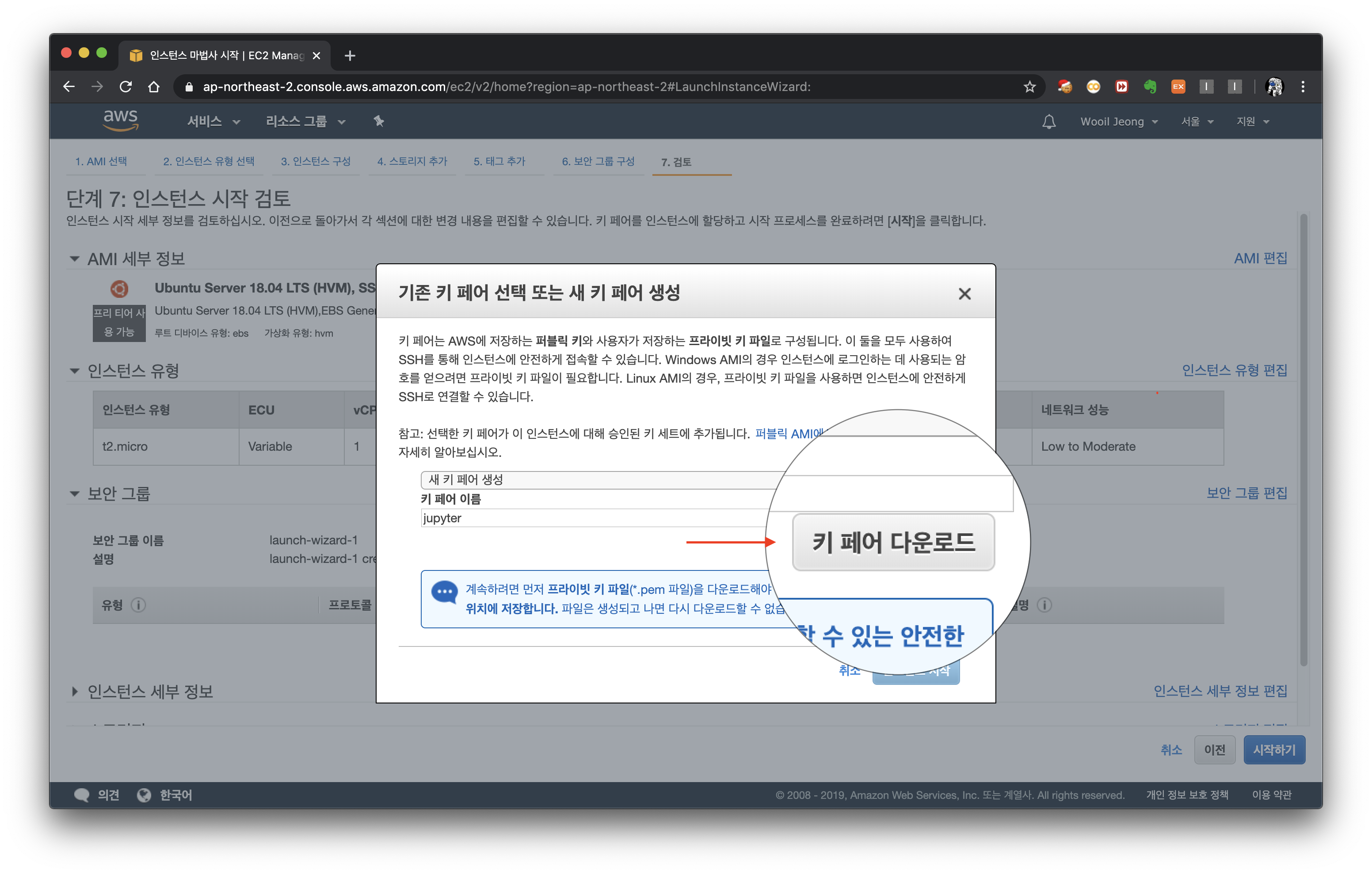
Task: Open 개인 정보 보호 정책 link
Action: (1187, 795)
